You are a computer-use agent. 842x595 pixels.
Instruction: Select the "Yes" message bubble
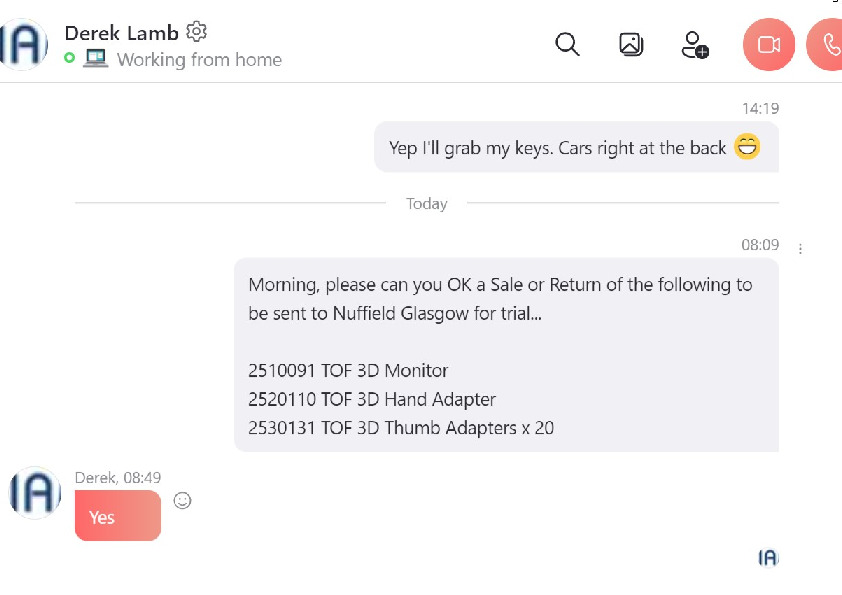pyautogui.click(x=117, y=516)
